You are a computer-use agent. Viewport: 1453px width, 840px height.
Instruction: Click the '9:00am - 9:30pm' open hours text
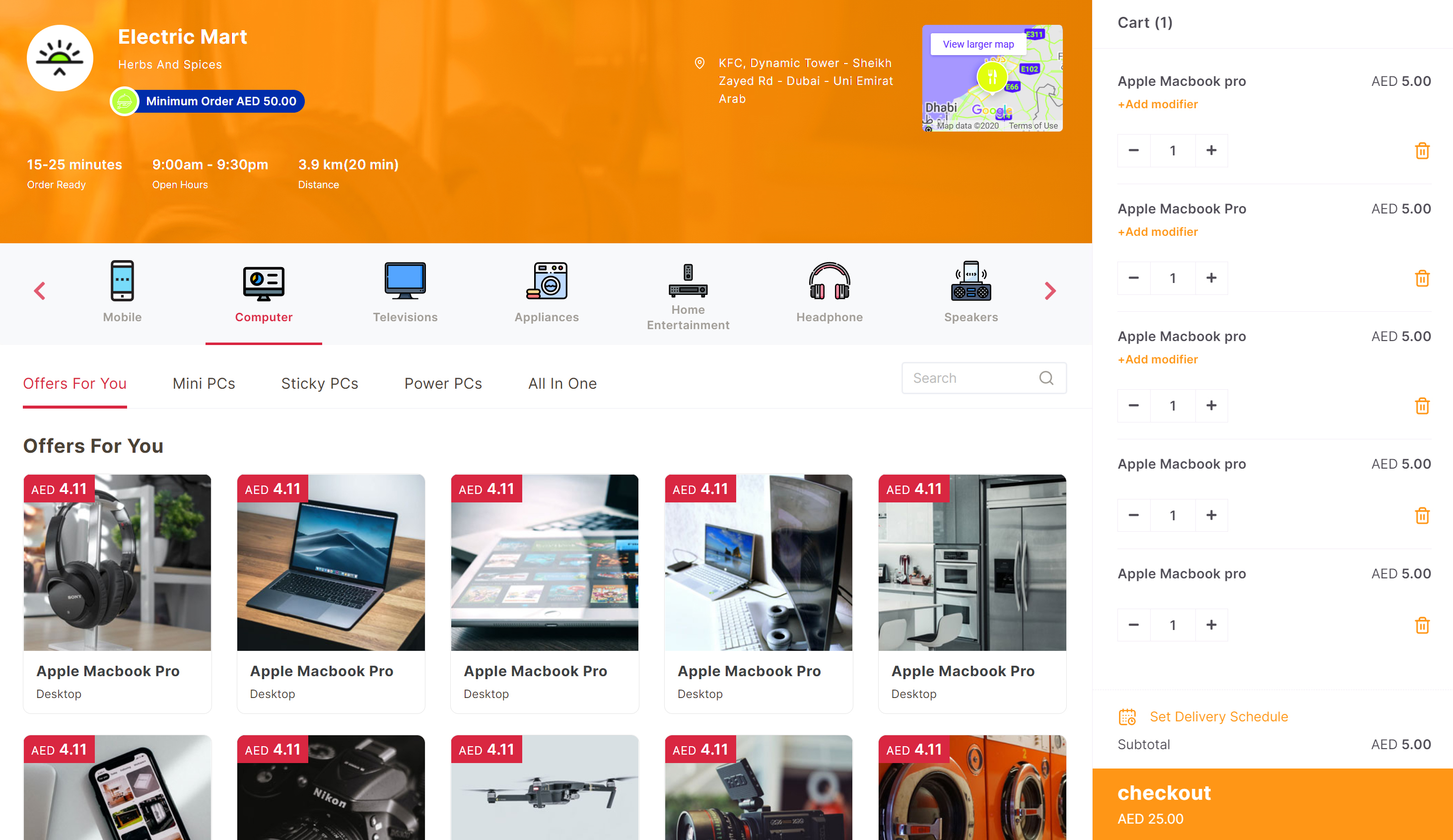coord(210,164)
